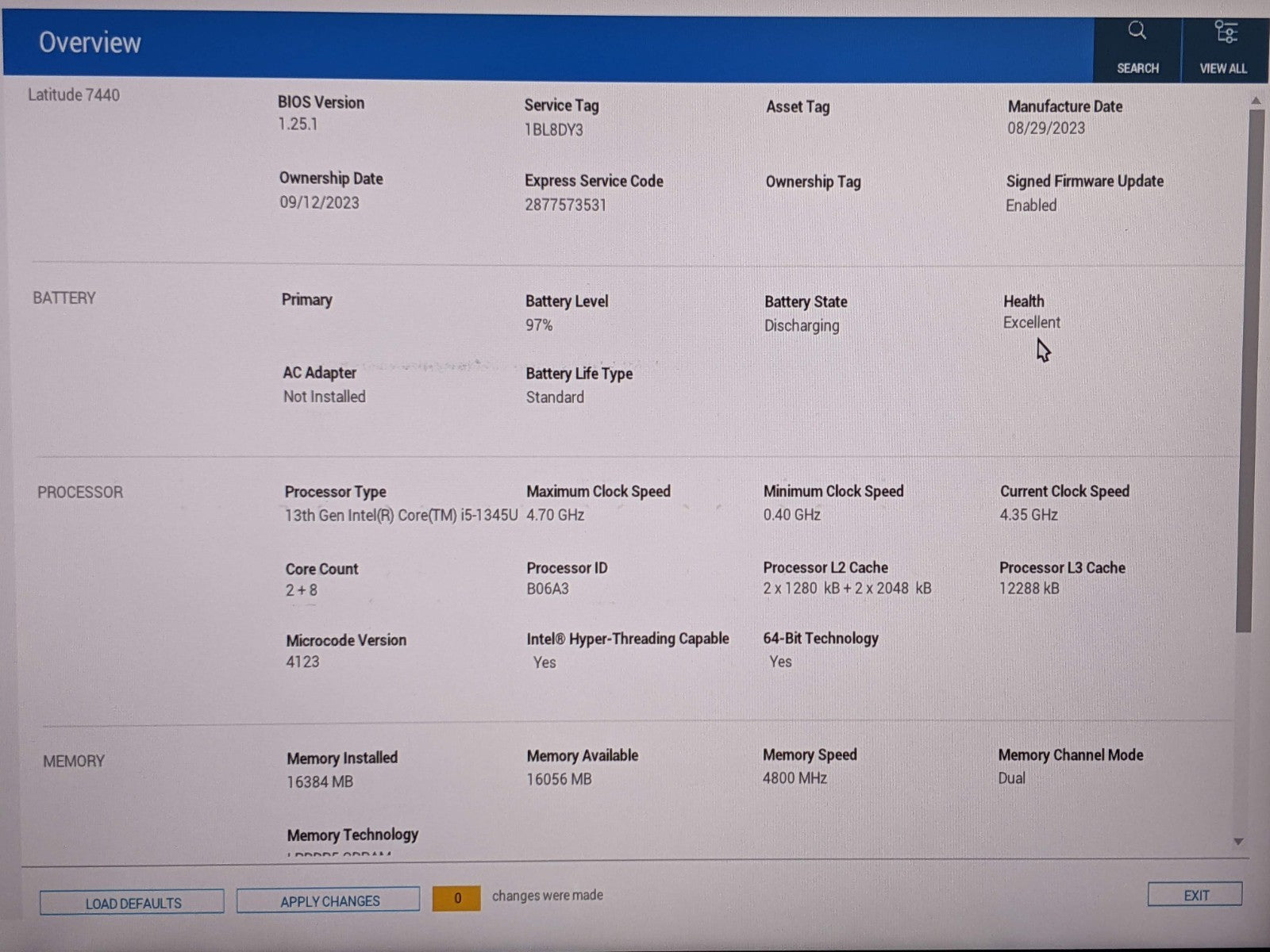Click the Memory Installed 16384 MB value
The image size is (1270, 952).
320,781
